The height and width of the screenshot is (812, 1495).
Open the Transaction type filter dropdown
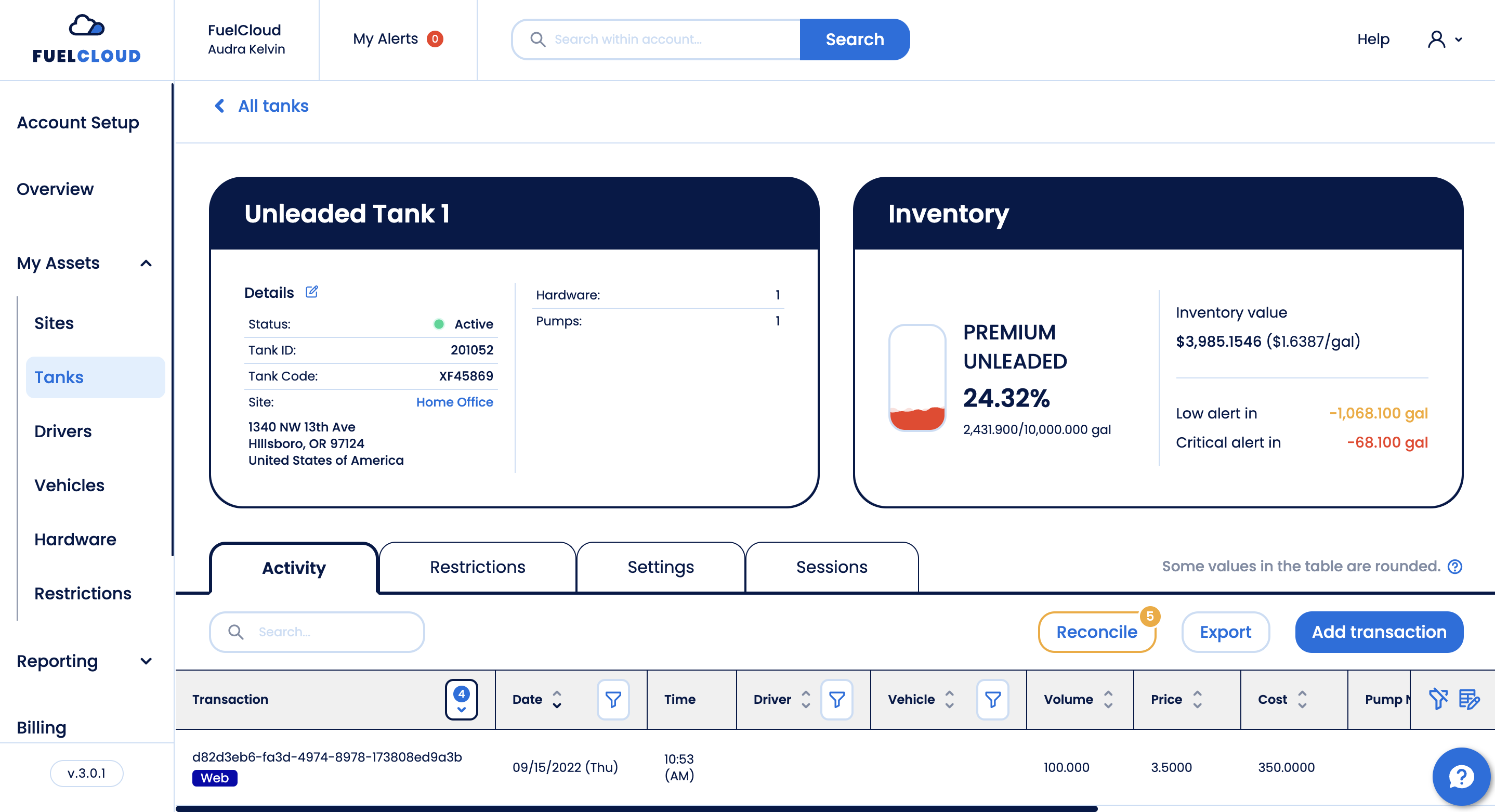point(462,699)
